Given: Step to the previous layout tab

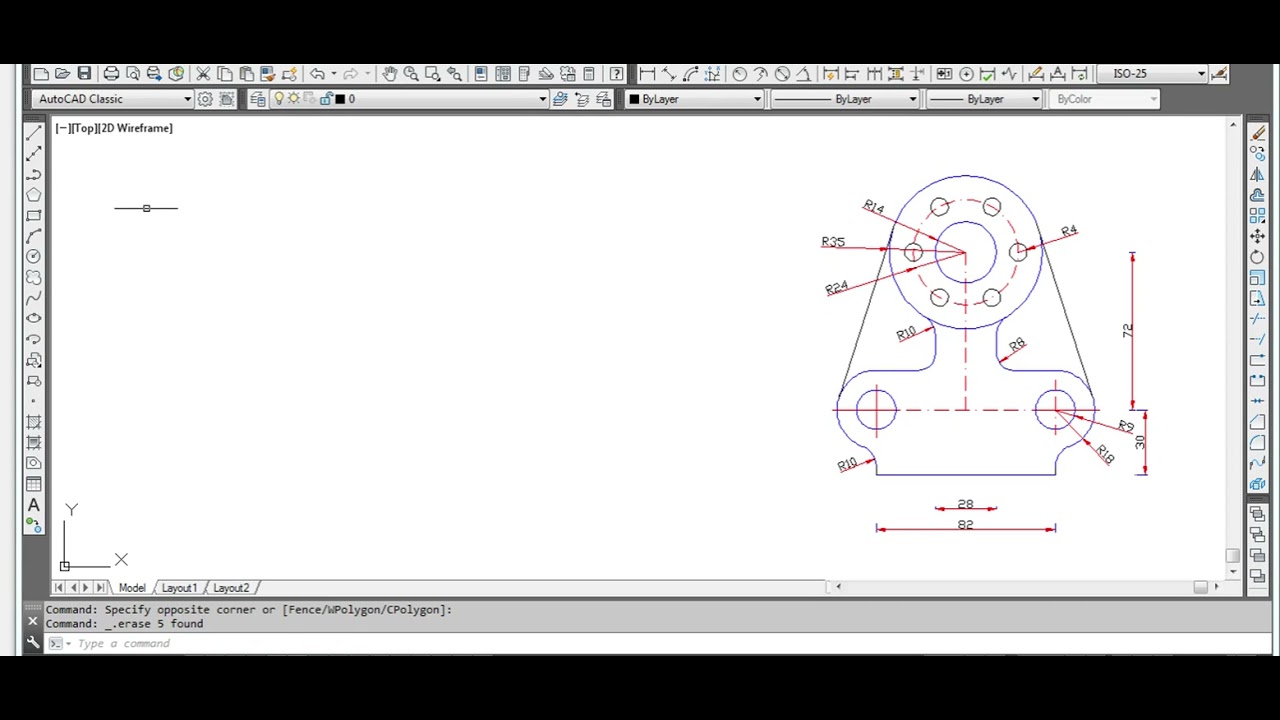Looking at the screenshot, I should coord(73,588).
